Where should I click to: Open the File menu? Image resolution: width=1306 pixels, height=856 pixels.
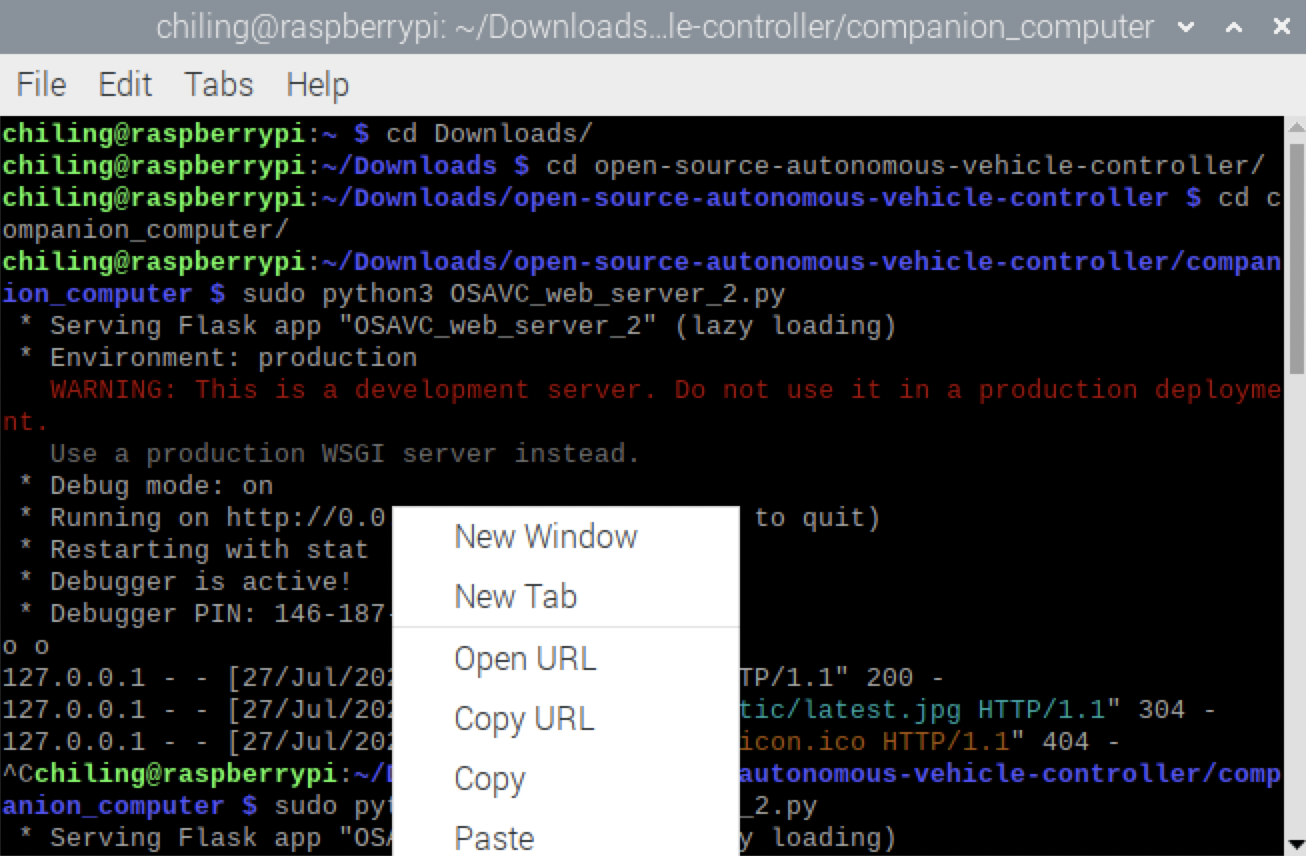(41, 85)
